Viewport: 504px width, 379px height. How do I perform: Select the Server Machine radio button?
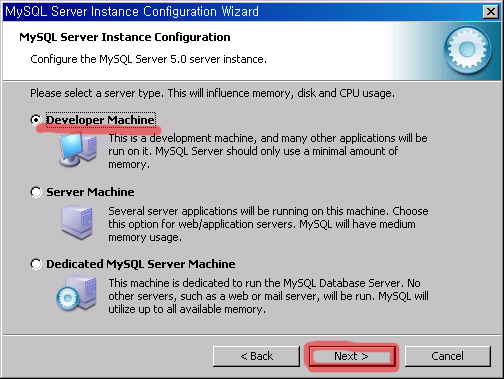click(x=36, y=192)
